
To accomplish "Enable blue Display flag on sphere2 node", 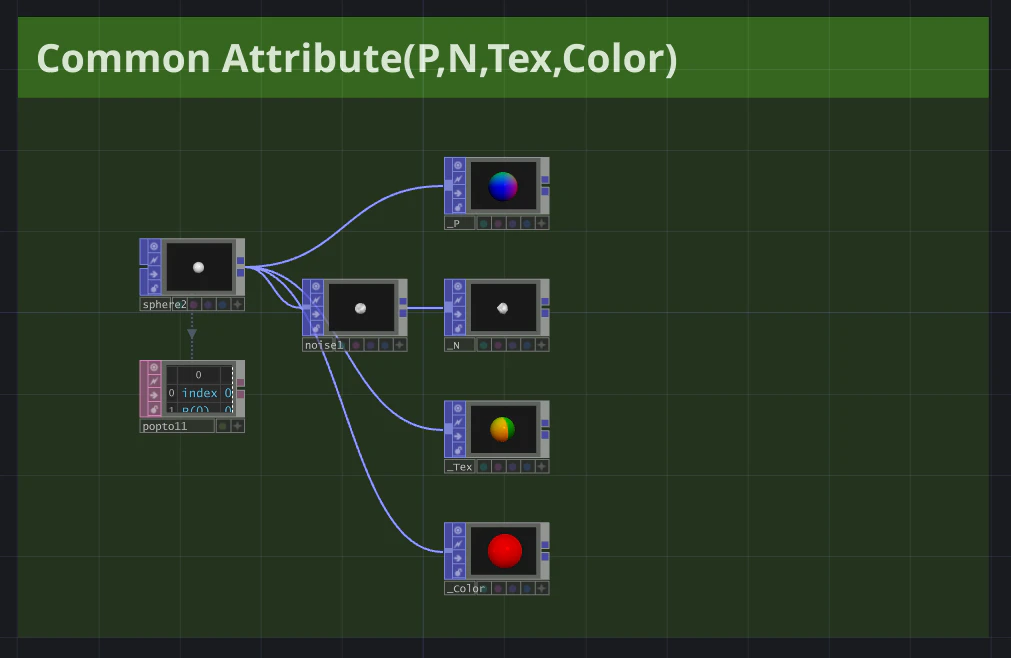I will click(x=222, y=305).
